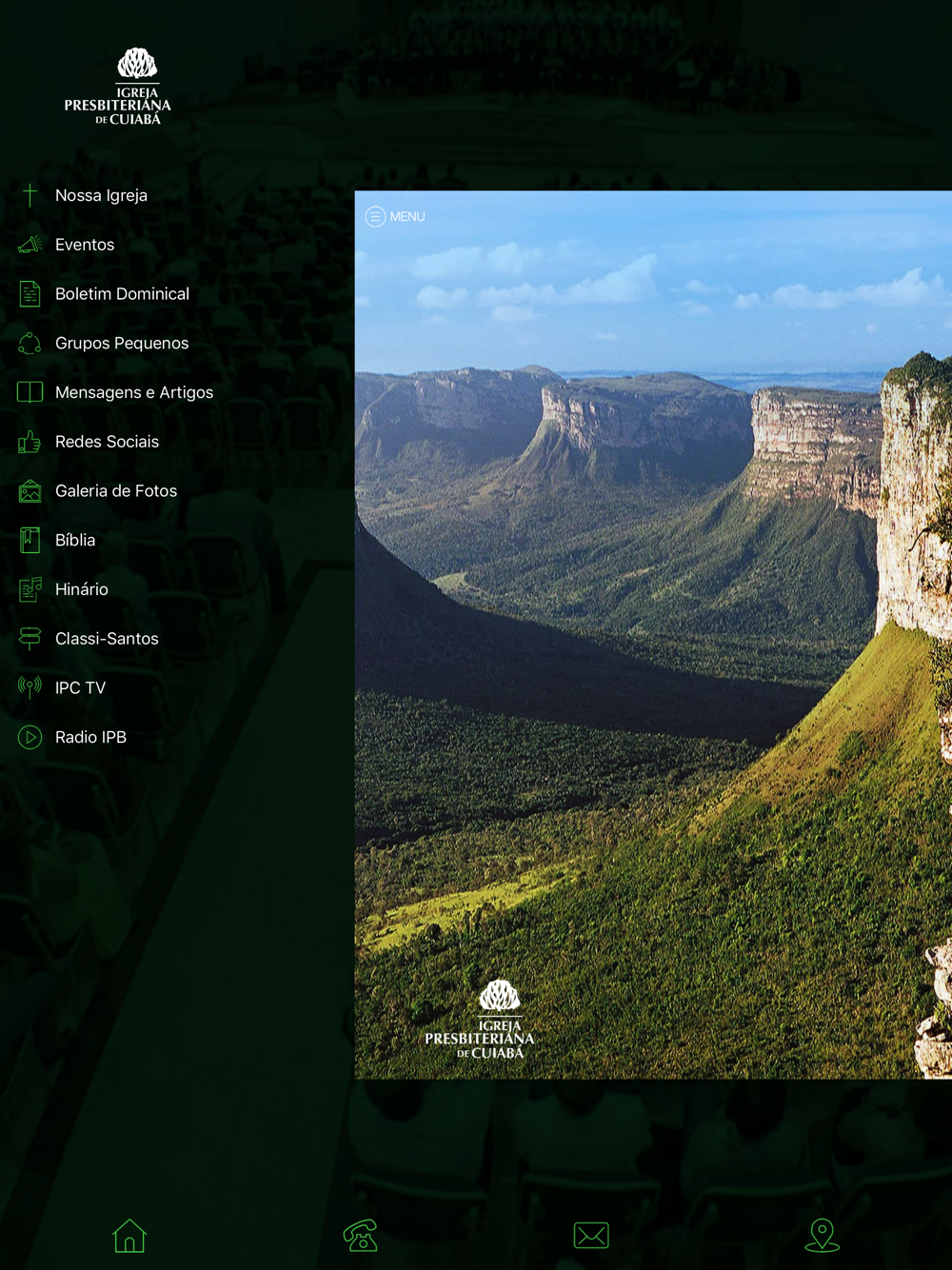Click the MENU label on the photo panel
952x1270 pixels.
[x=407, y=216]
